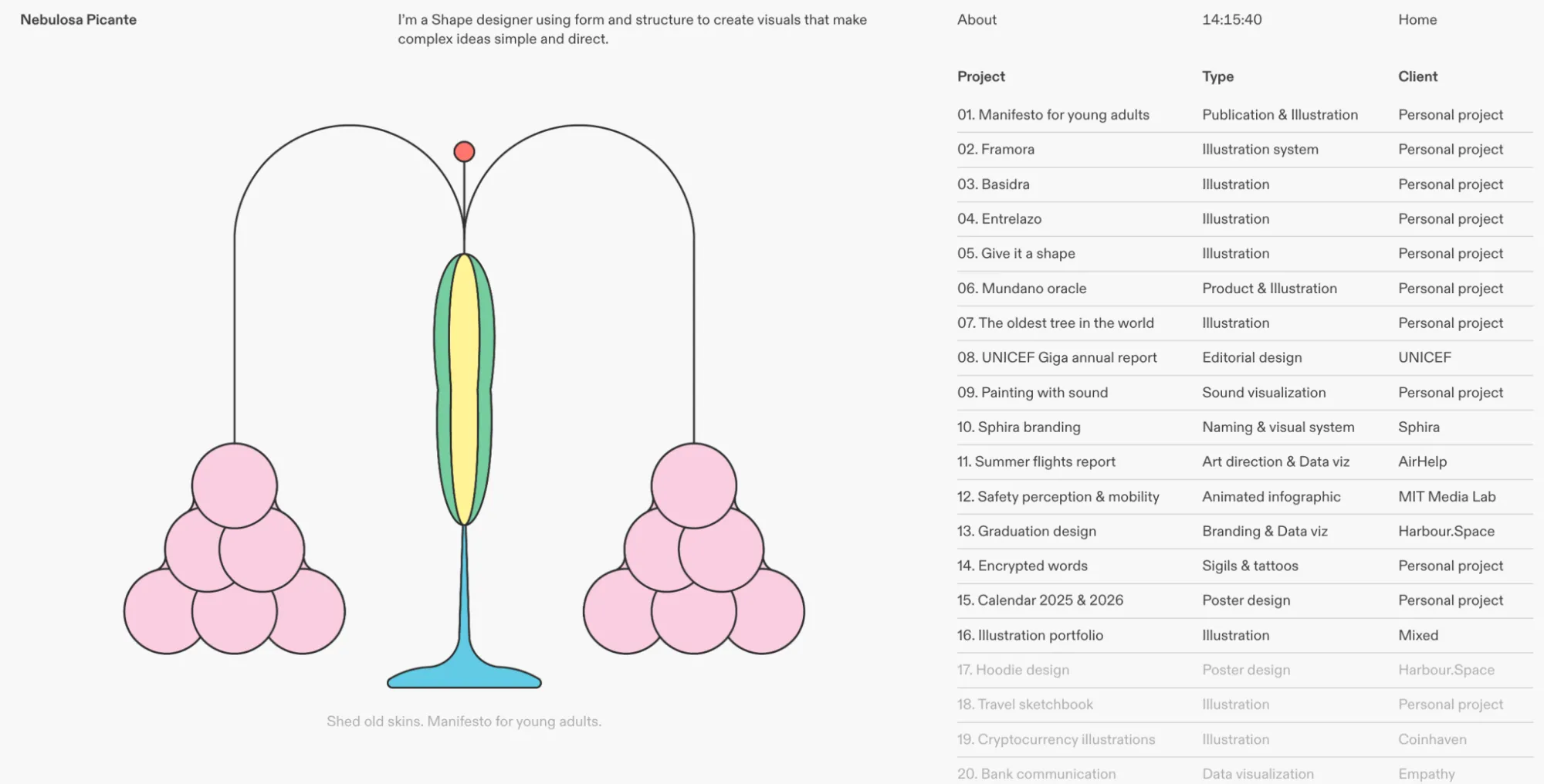Click the Nebulosa Picante site title
Screen dimensions: 1544x784
(78, 20)
